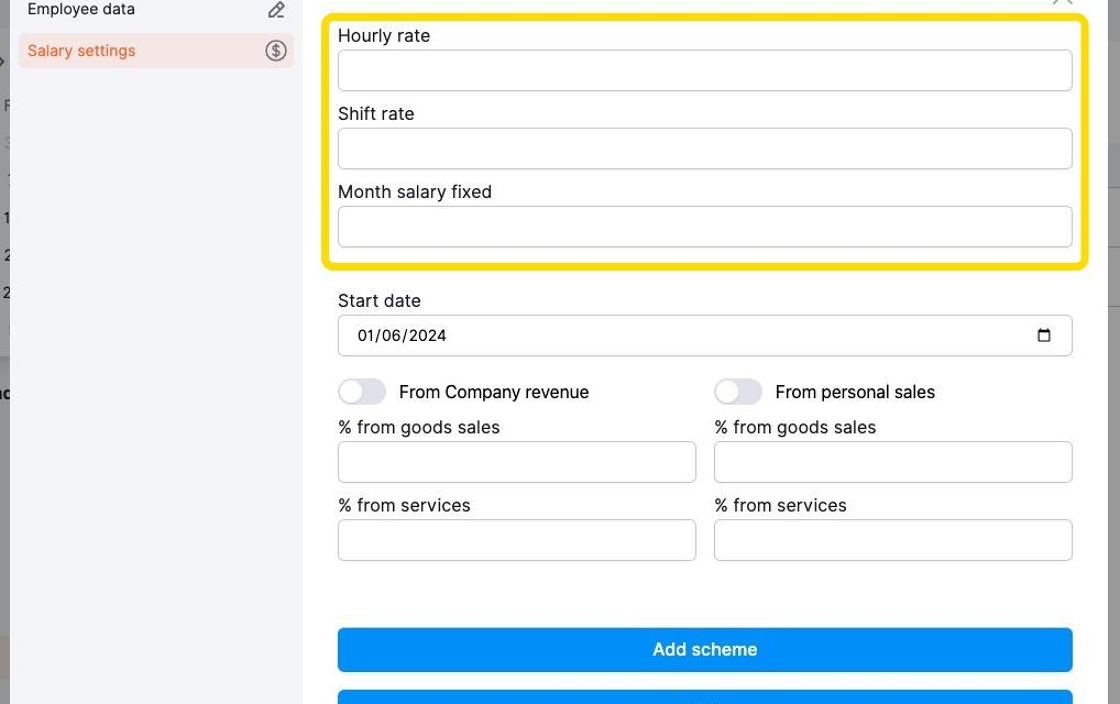Enable the From personal sales toggle
1120x704 pixels.
738,392
